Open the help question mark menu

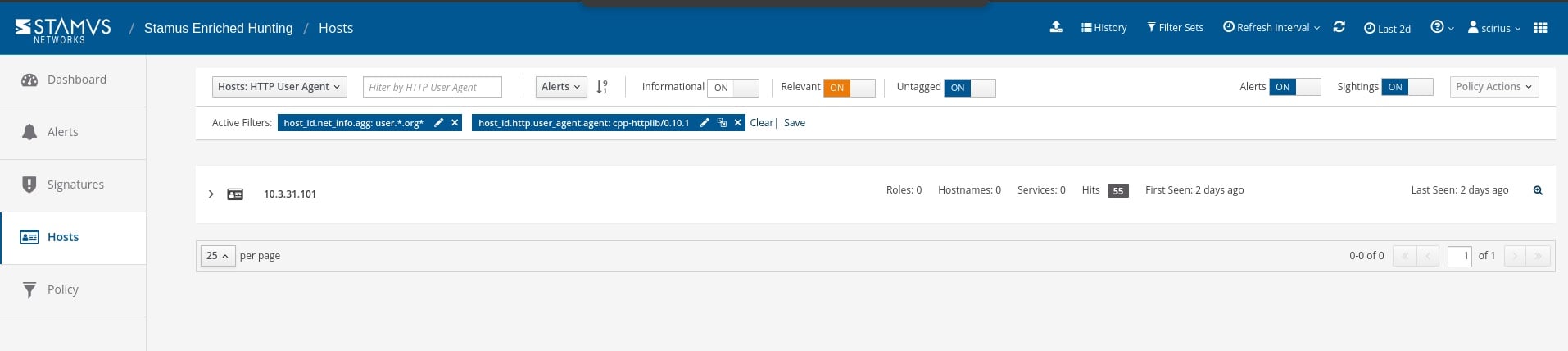(1441, 27)
